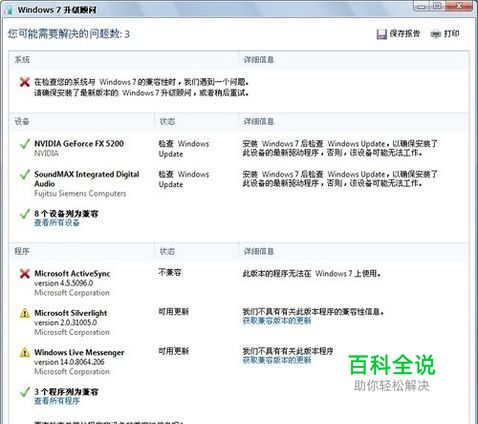Image resolution: width=478 pixels, height=424 pixels.
Task: Click the warning icon beside Windows Live Messenger
Action: coord(25,352)
